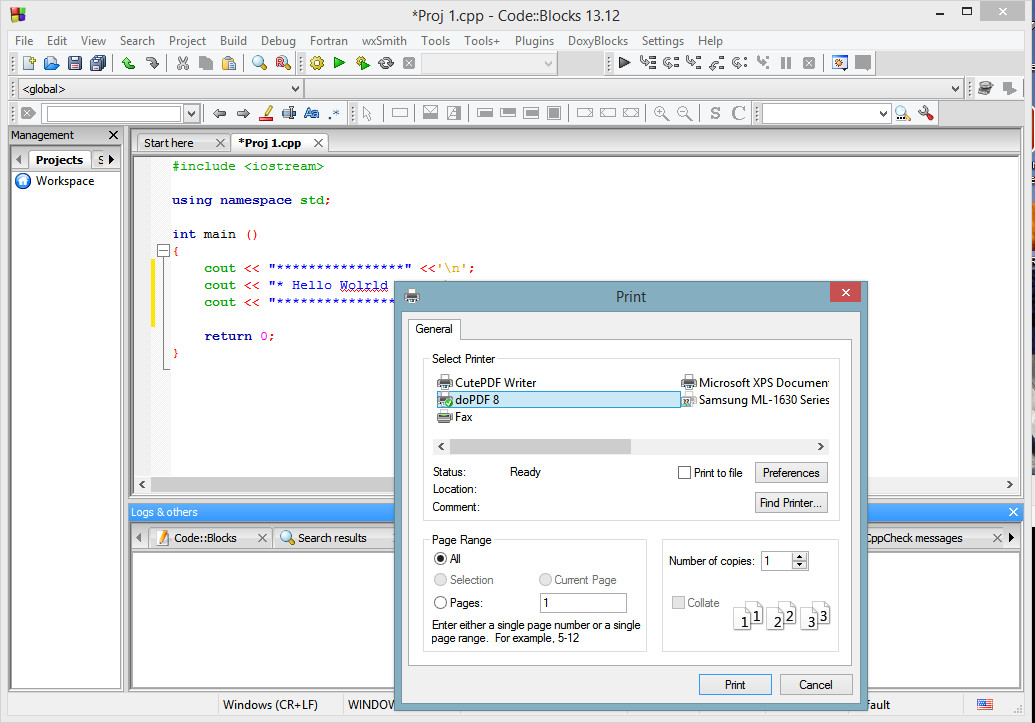Click the Step into debug icon
1035x723 pixels.
(x=693, y=63)
